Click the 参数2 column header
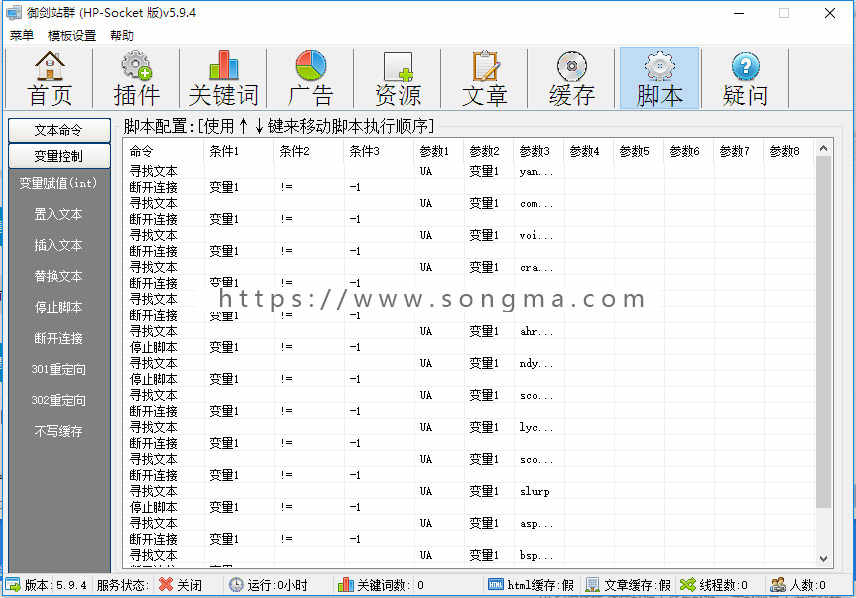Screen dimensions: 856x598 pyautogui.click(x=489, y=151)
